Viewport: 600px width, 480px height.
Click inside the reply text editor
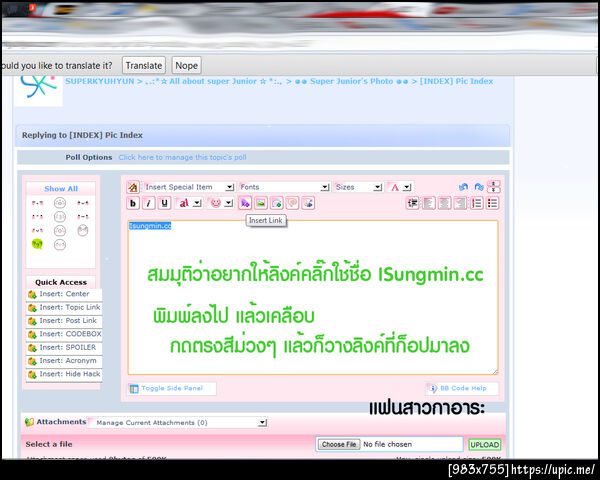(313, 297)
